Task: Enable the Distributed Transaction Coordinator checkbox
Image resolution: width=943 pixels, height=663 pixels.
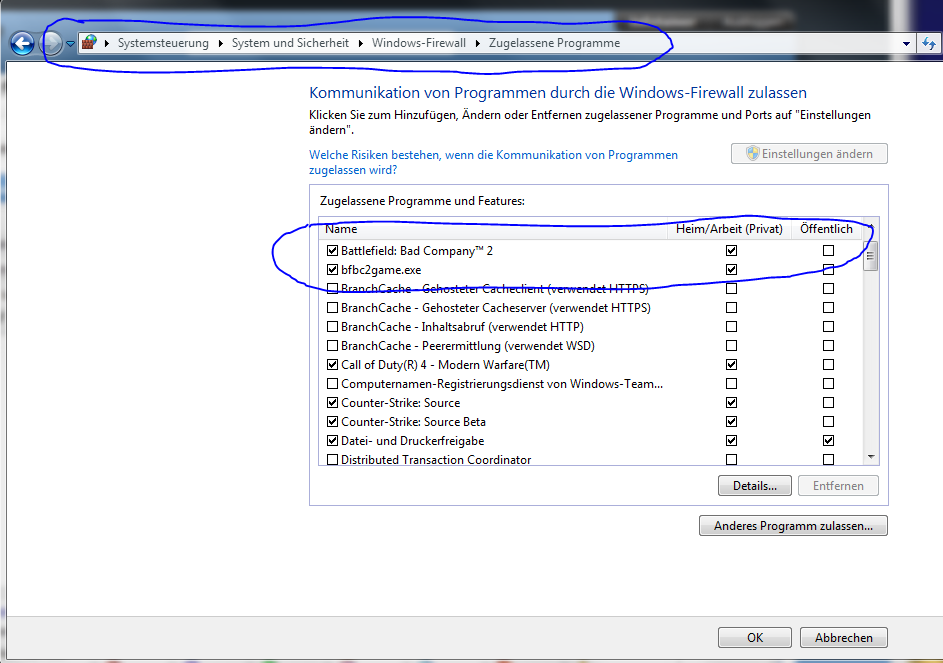Action: pos(332,460)
